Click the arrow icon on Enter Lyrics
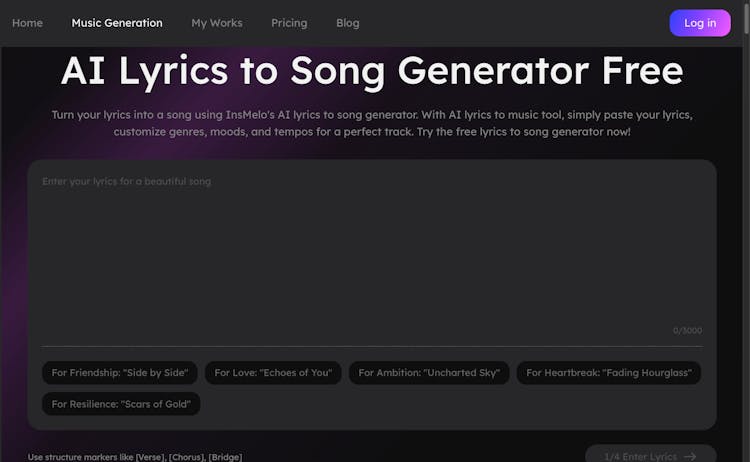Screen dimensions: 750x462 pyautogui.click(x=690, y=456)
